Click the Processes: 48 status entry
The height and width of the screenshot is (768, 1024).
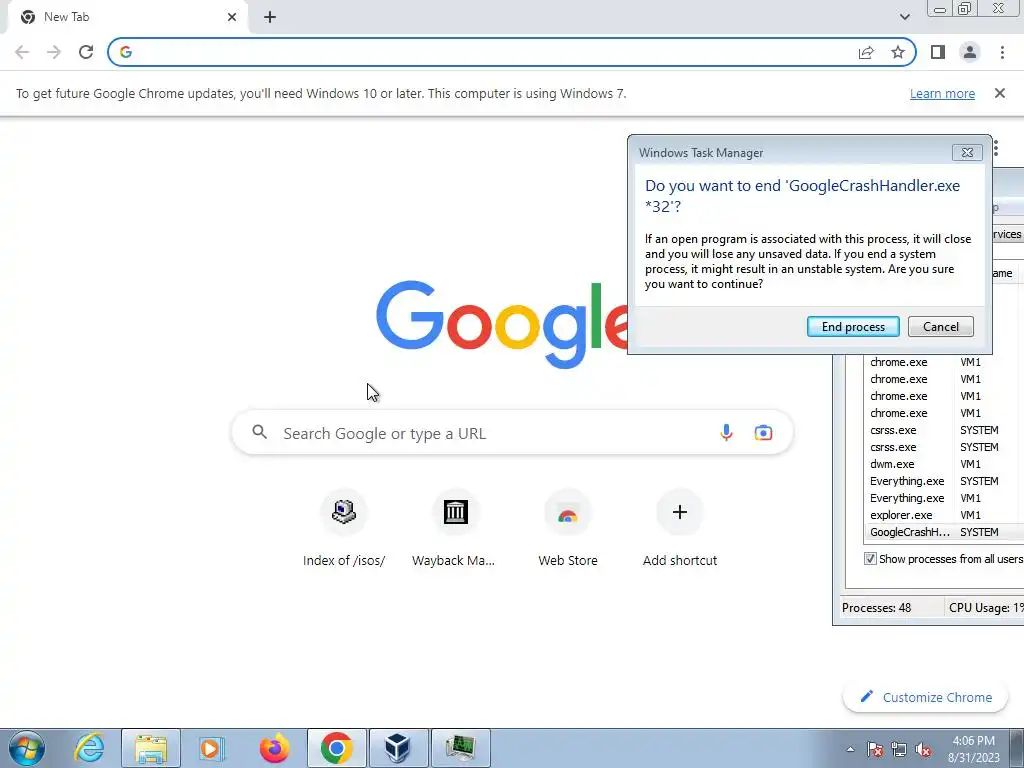pyautogui.click(x=876, y=608)
